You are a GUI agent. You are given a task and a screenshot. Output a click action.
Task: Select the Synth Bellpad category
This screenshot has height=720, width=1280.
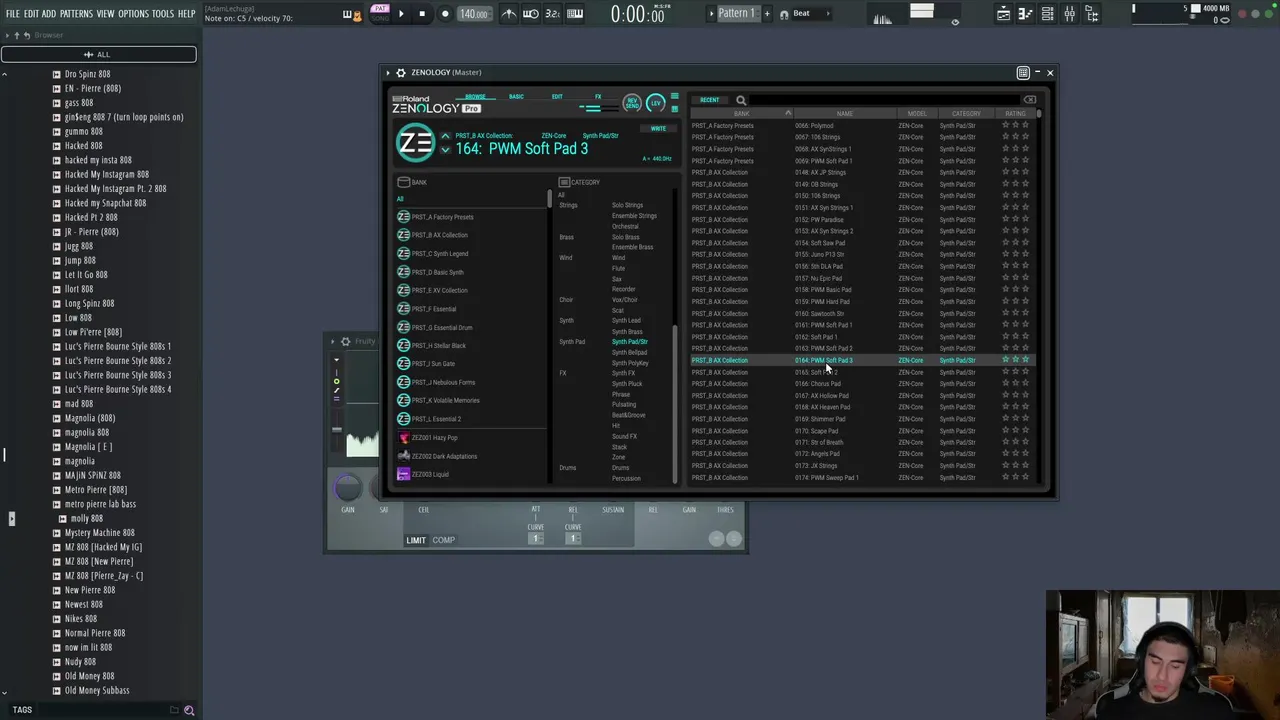pos(629,352)
